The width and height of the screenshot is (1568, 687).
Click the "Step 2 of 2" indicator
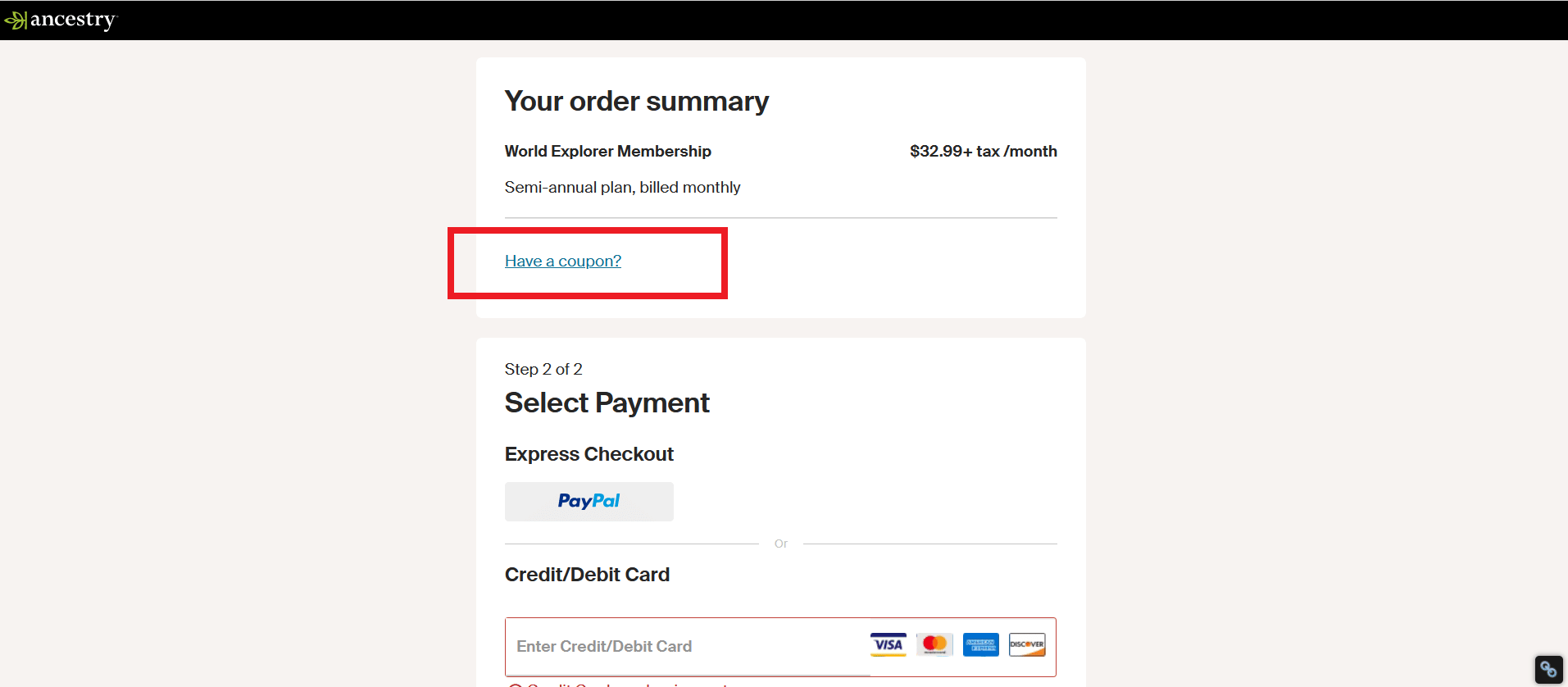543,370
